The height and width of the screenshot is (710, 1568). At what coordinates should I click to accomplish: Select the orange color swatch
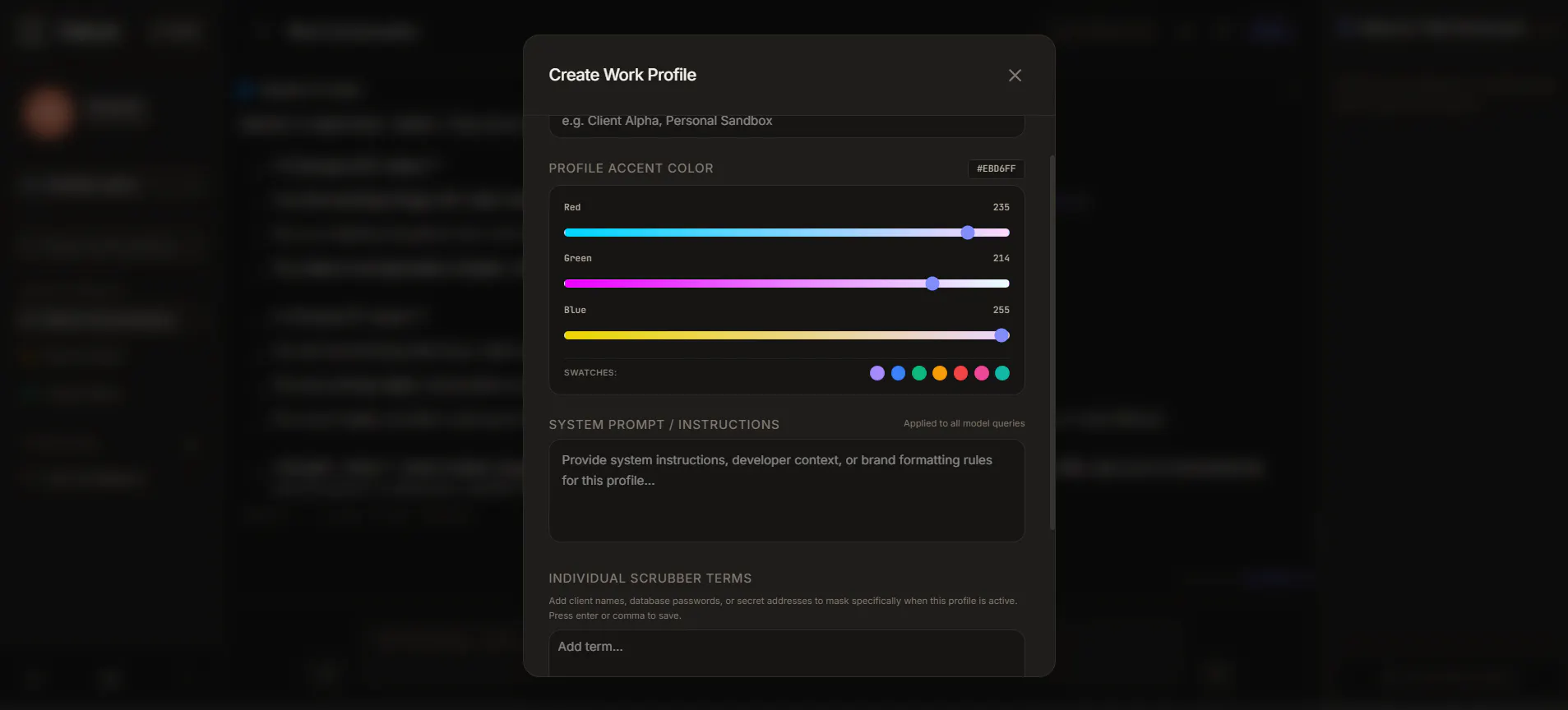(940, 373)
